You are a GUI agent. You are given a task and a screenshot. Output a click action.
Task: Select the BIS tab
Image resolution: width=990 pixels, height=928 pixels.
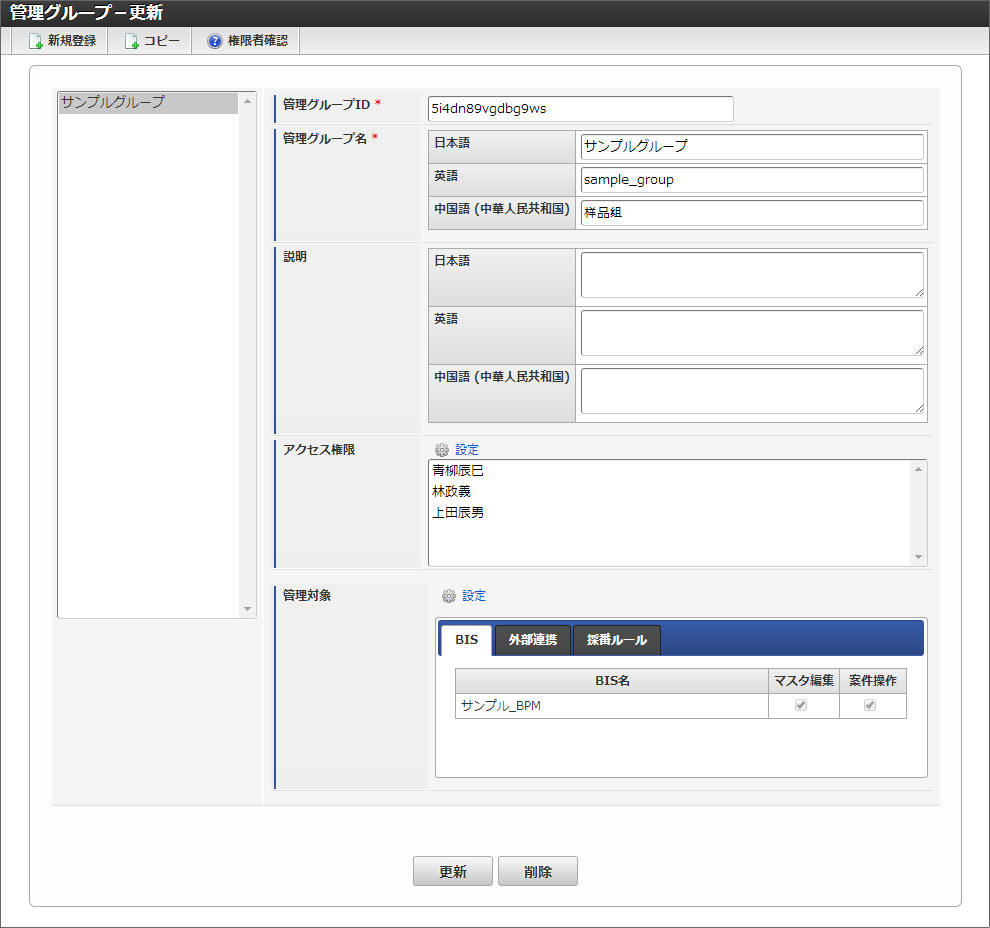tap(466, 640)
